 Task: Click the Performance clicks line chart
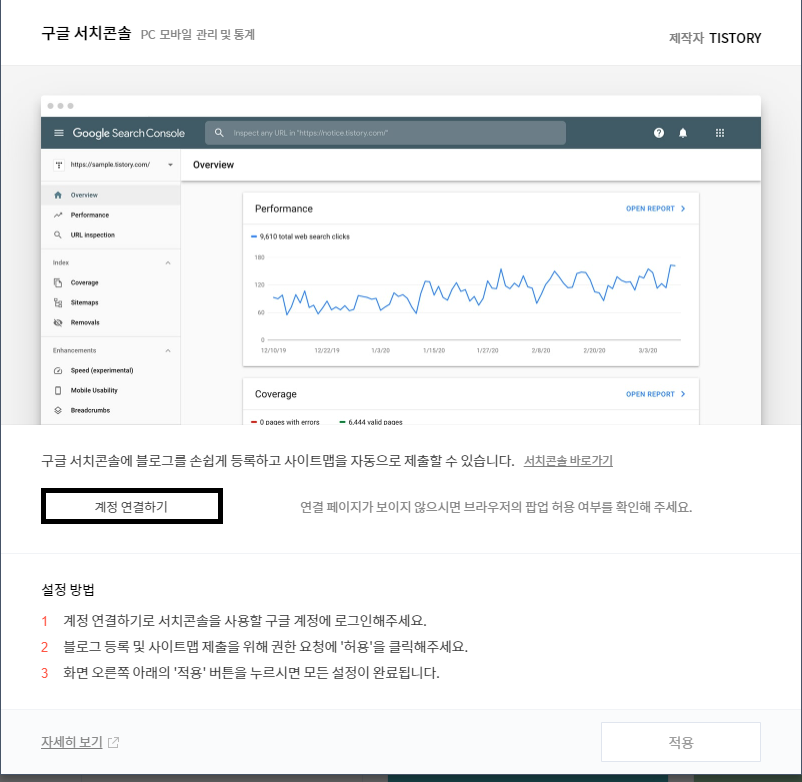click(474, 289)
